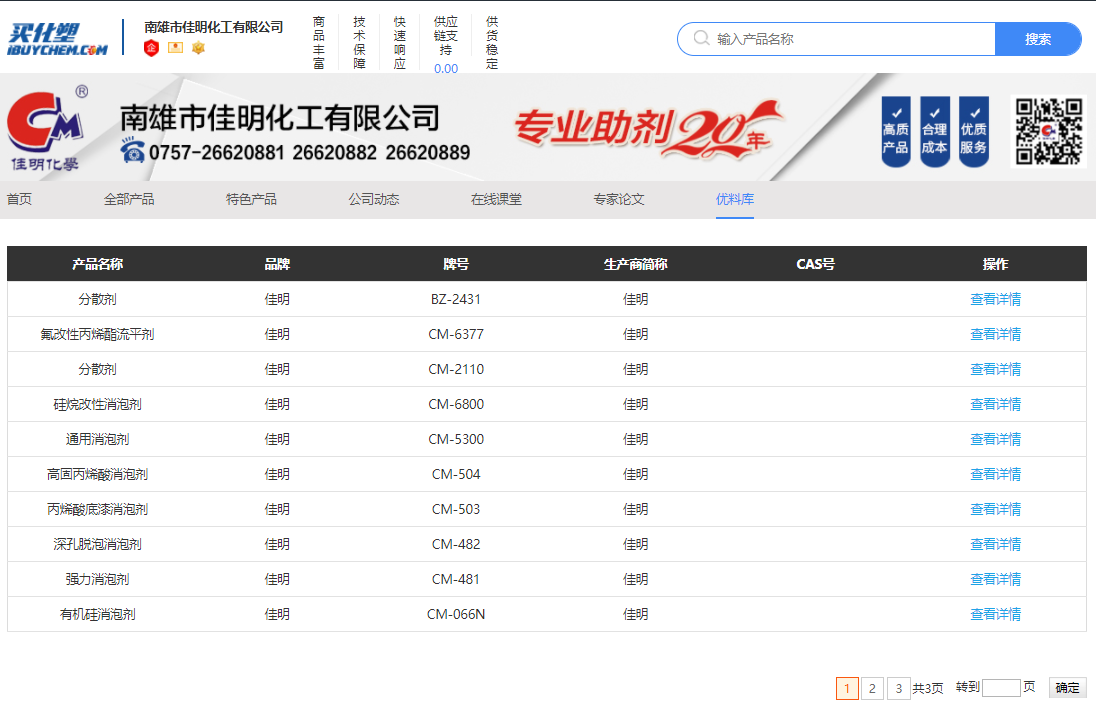Select the 优料库 tab
This screenshot has height=712, width=1096.
click(735, 200)
